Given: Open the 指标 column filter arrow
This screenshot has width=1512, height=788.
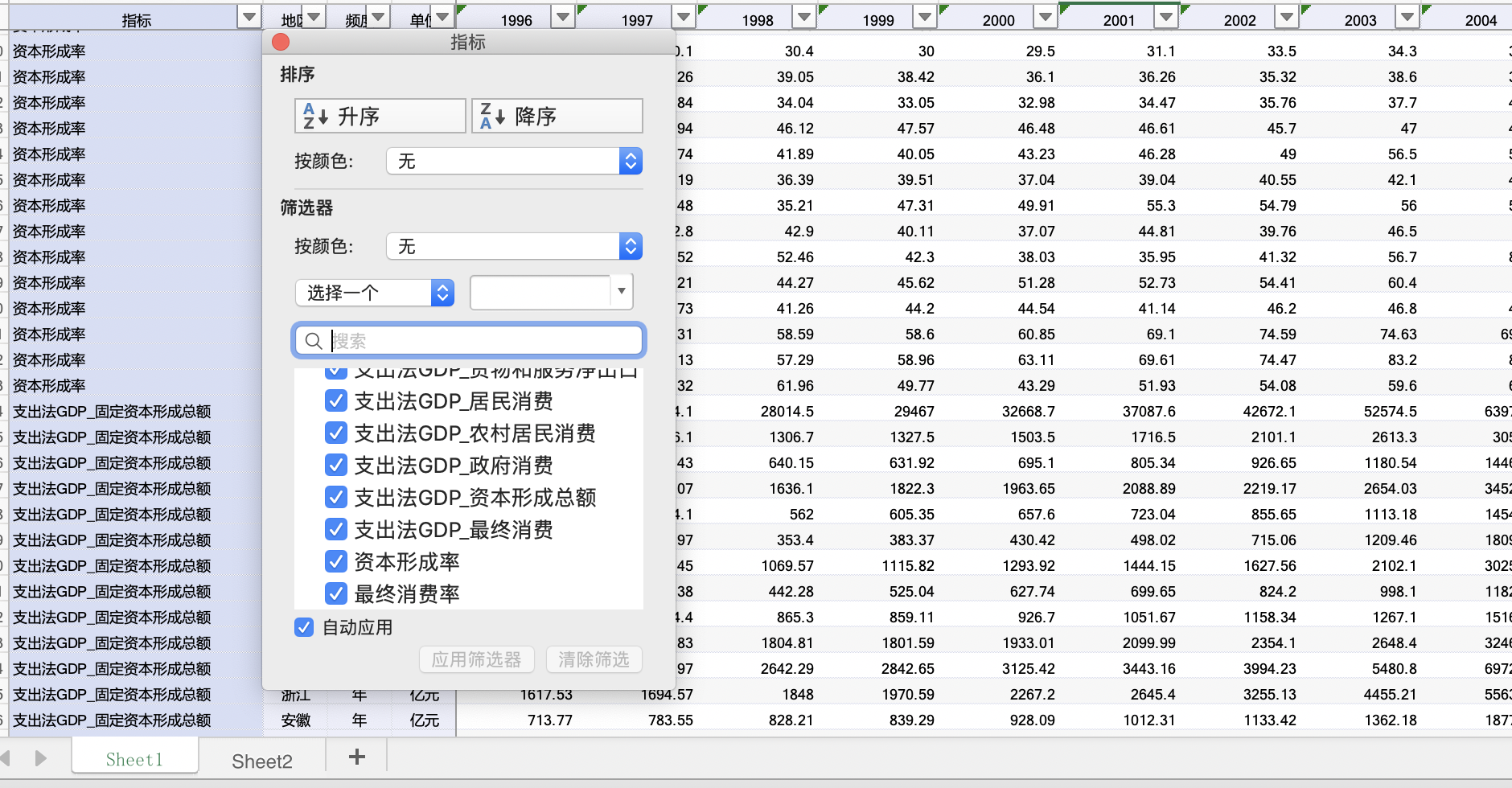Looking at the screenshot, I should pos(249,18).
